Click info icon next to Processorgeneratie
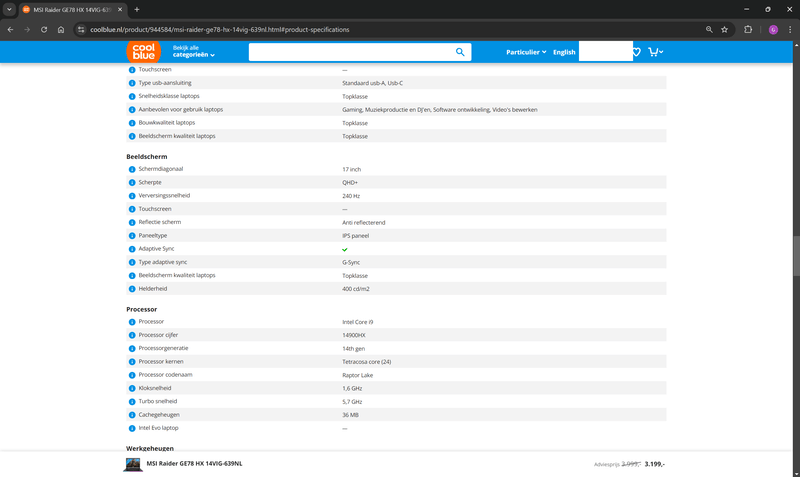This screenshot has height=477, width=800. pyautogui.click(x=132, y=348)
